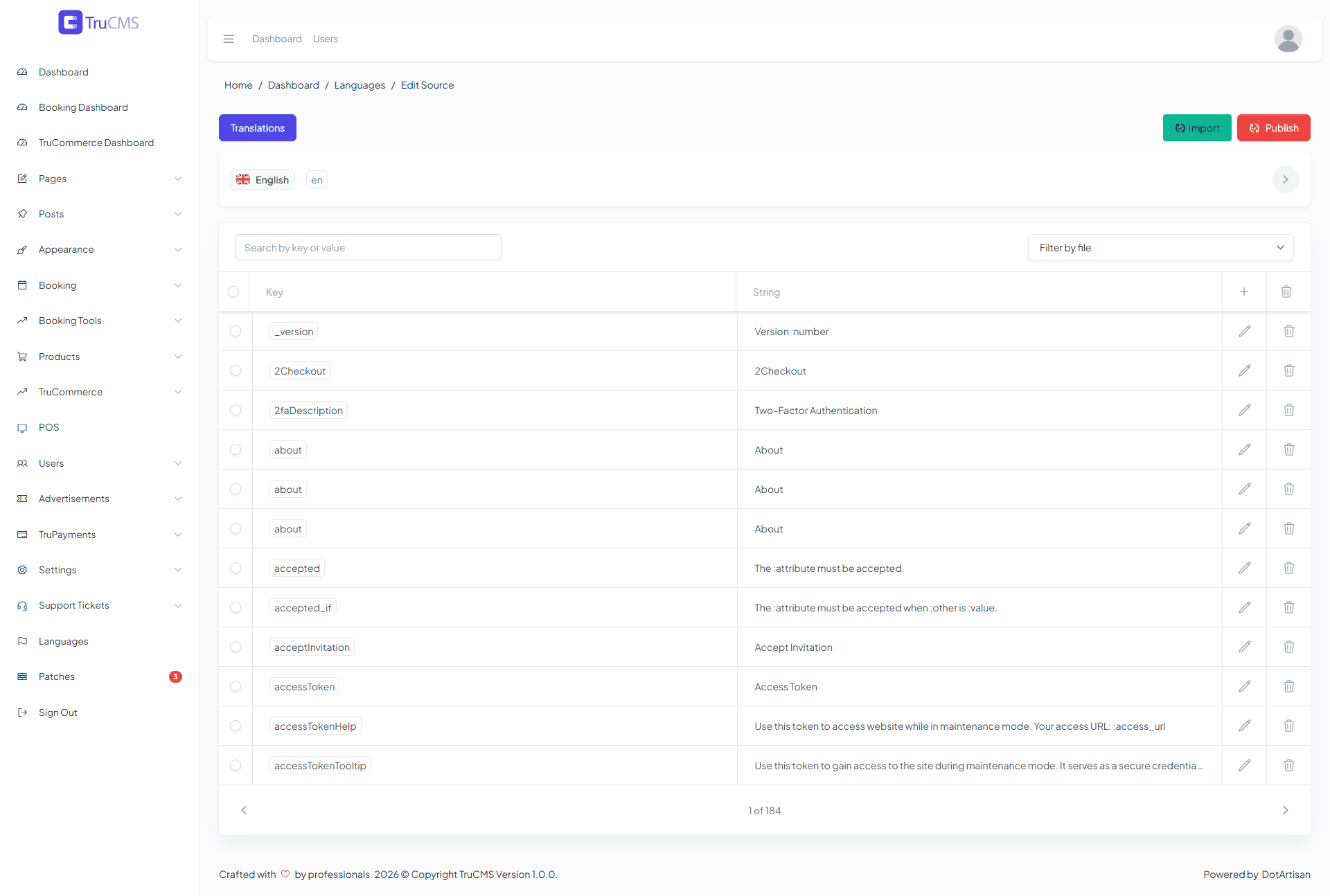Edit the 2faDescription row with pencil icon
The image size is (1330, 896).
tap(1245, 410)
